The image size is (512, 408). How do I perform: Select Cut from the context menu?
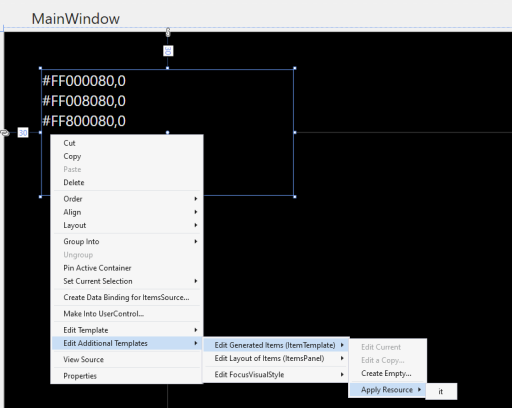[127, 143]
